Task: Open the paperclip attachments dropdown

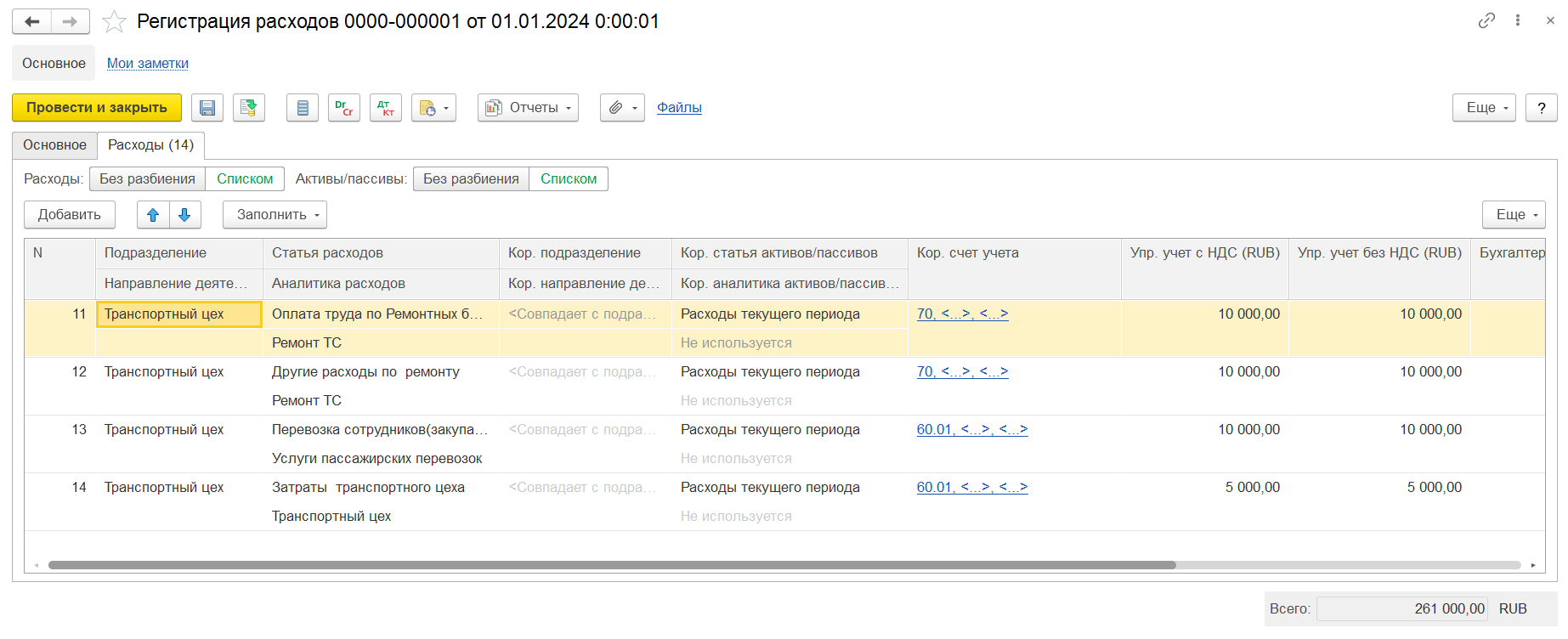Action: [622, 108]
